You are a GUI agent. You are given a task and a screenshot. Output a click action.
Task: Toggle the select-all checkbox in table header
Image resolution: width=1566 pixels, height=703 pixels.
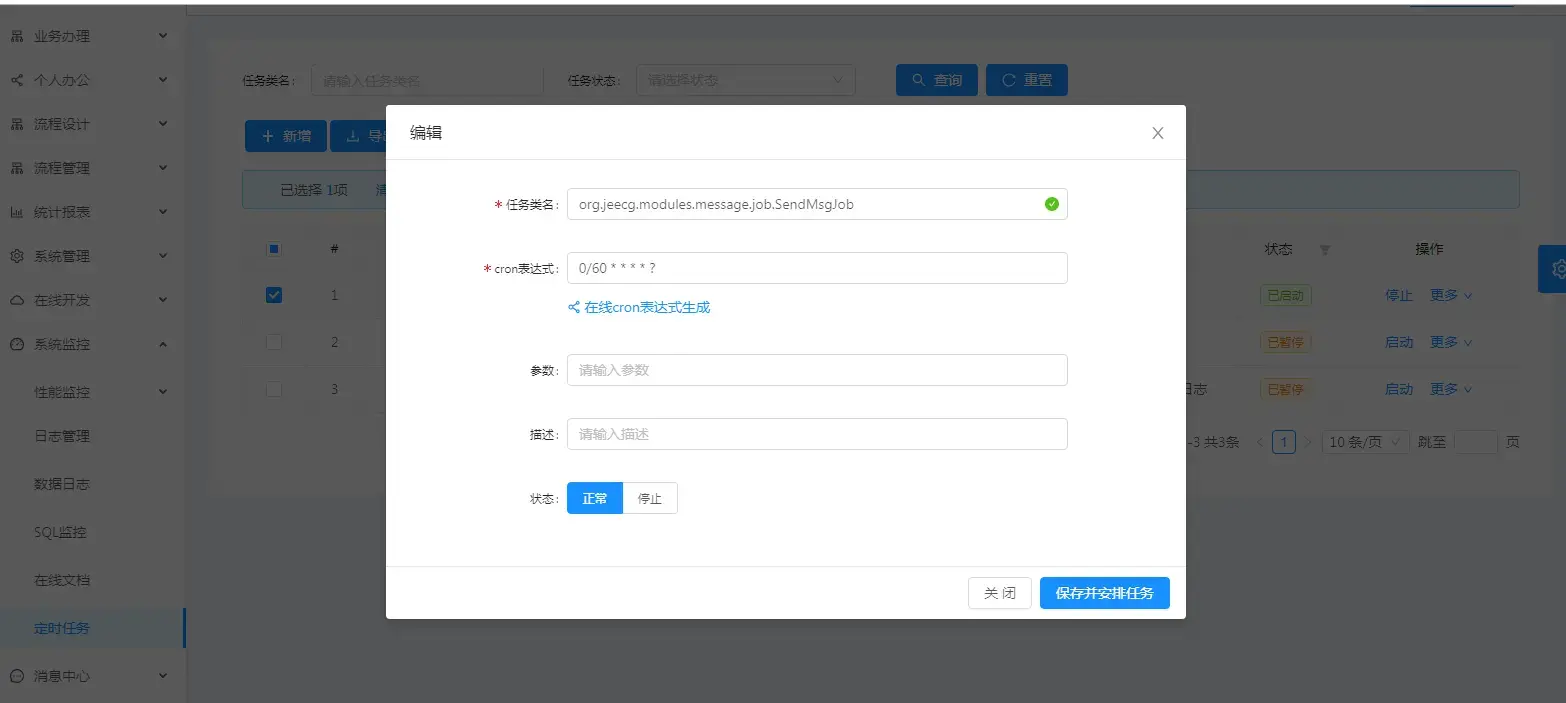pos(274,249)
